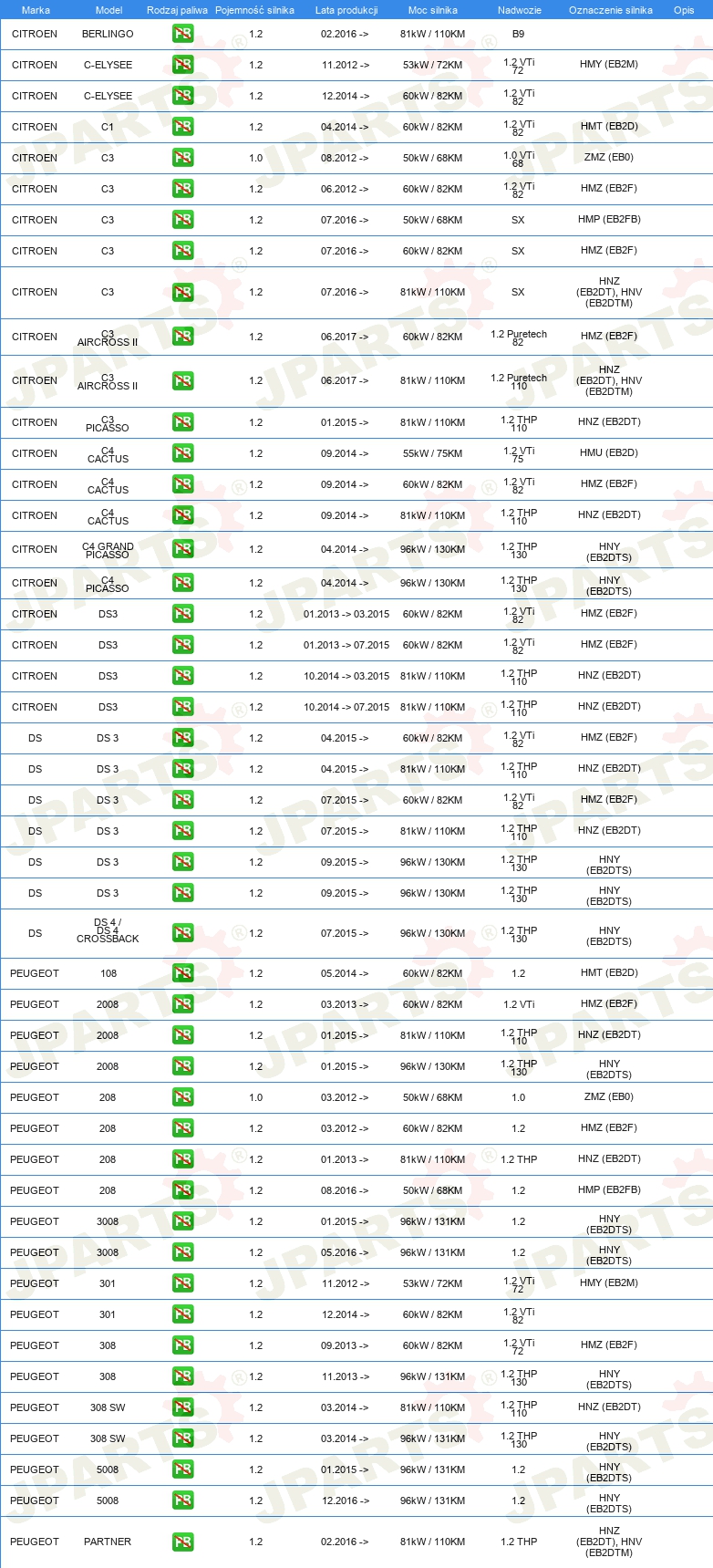Image resolution: width=713 pixels, height=1568 pixels.
Task: Select the 10.2014 -> 07.2015 production cell
Action: (346, 707)
